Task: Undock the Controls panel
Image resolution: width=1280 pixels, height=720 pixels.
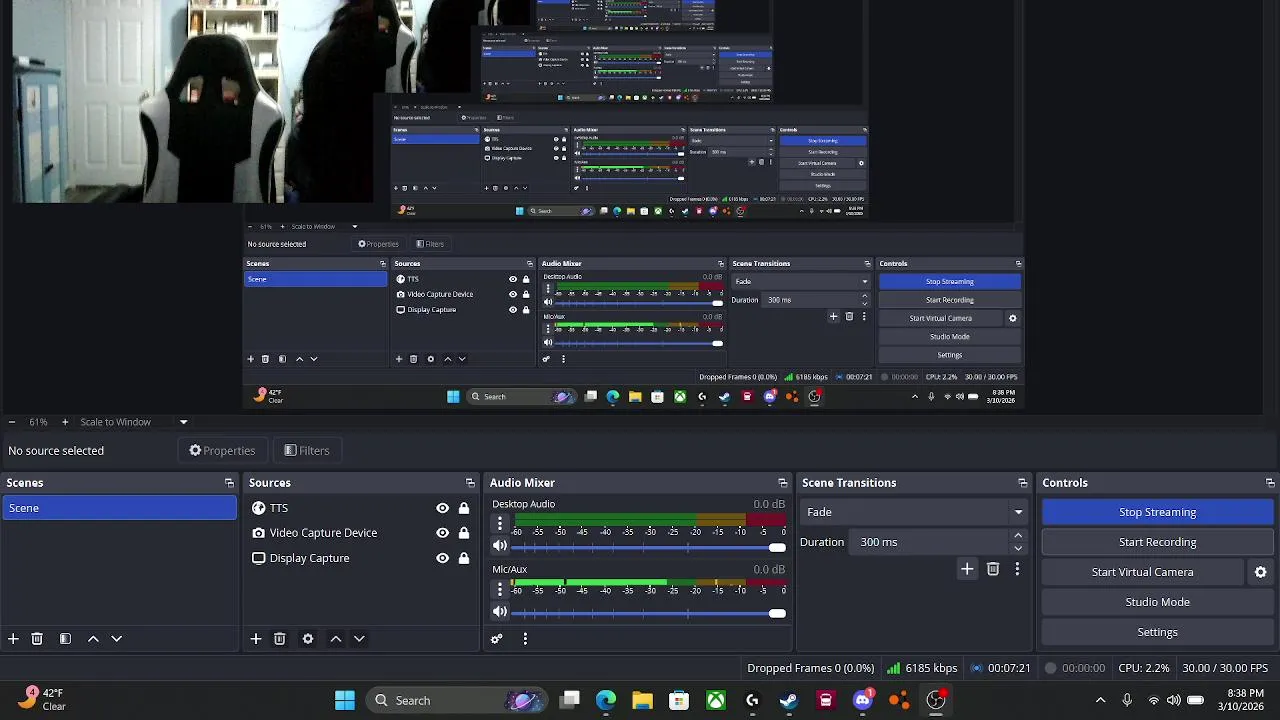Action: tap(1270, 483)
